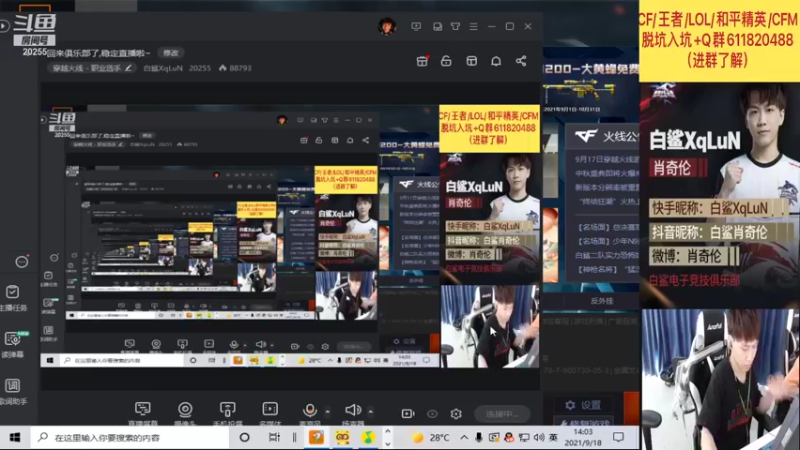Image resolution: width=800 pixels, height=450 pixels.
Task: Click the share icon in the room header
Action: (x=521, y=61)
